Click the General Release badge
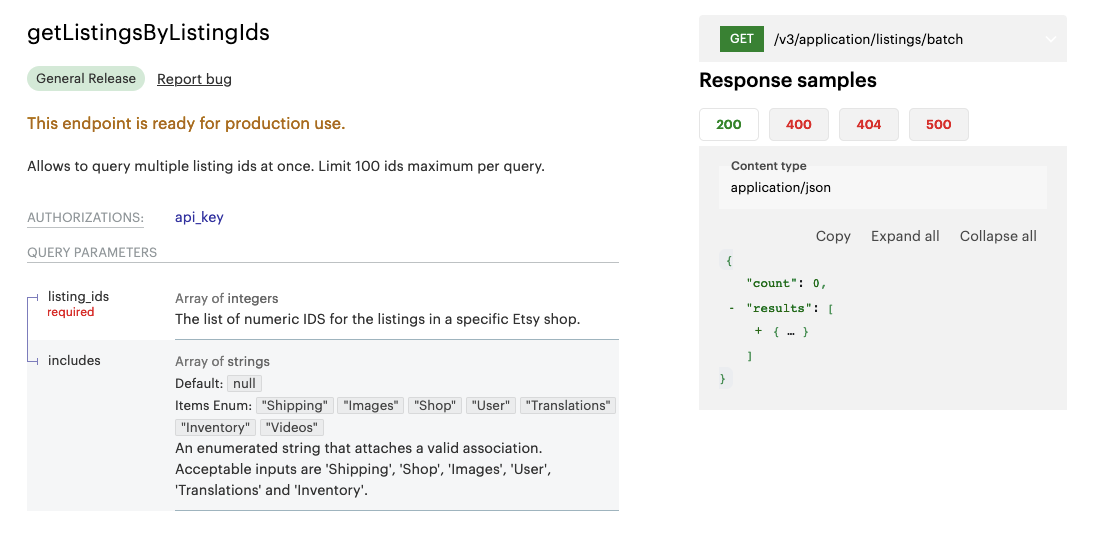 pos(86,79)
